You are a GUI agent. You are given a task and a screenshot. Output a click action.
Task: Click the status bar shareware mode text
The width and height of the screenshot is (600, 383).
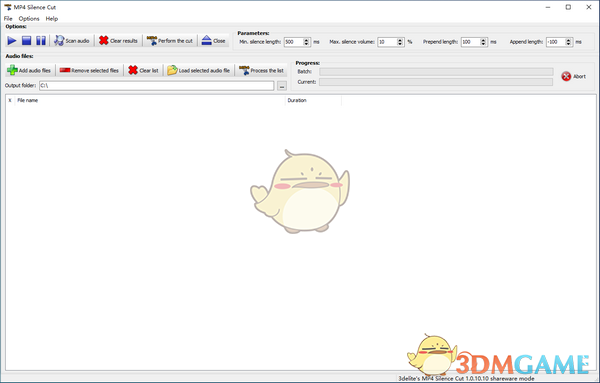click(x=466, y=378)
